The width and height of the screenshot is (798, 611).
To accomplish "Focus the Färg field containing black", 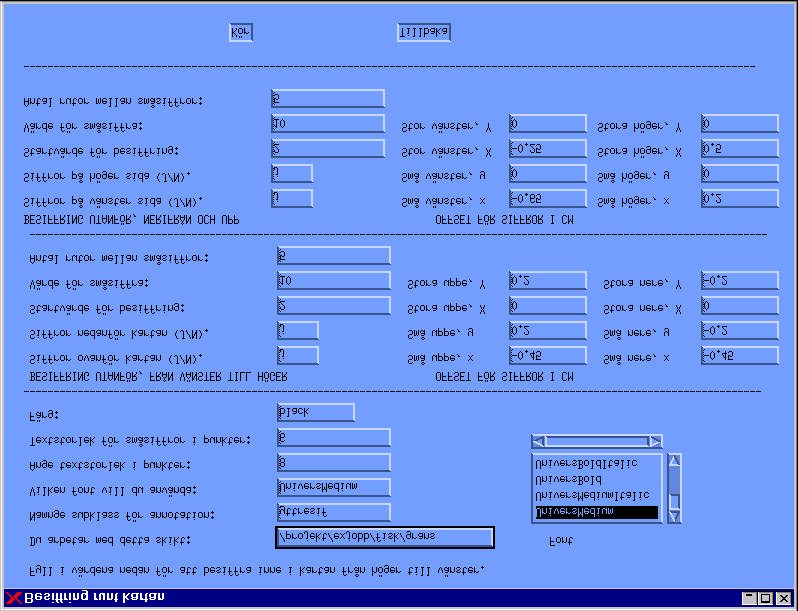I will (x=316, y=413).
